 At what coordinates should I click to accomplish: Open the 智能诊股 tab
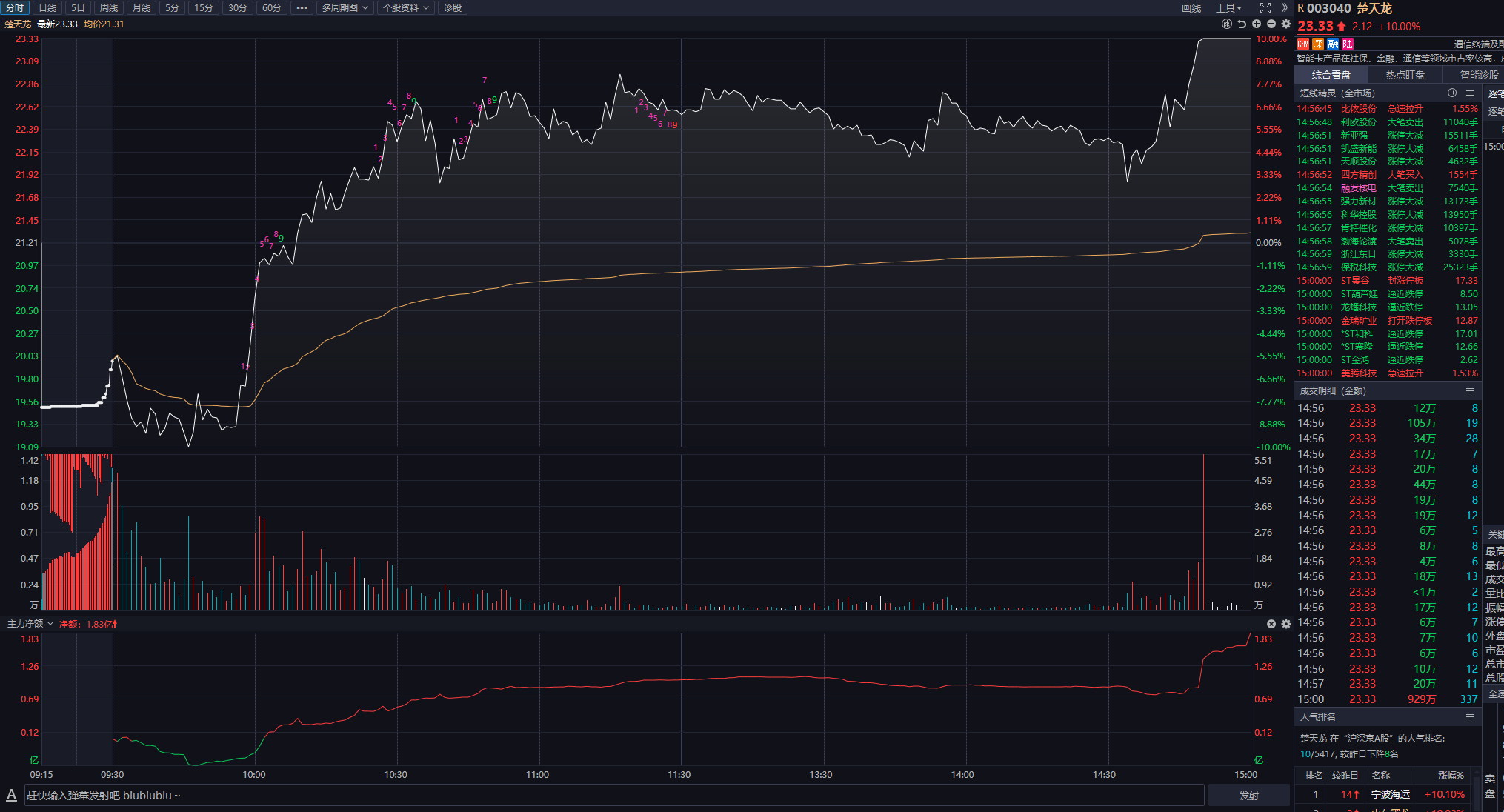click(x=1479, y=75)
